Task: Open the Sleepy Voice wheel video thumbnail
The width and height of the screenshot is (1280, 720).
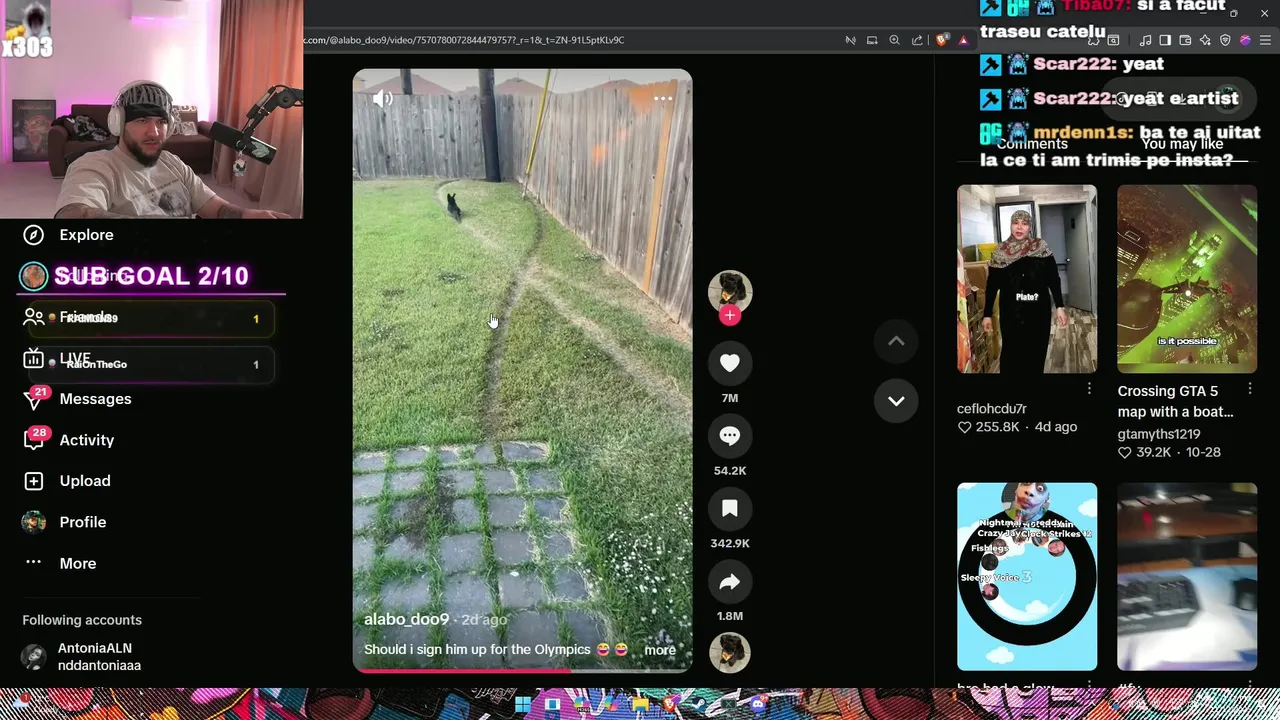Action: click(x=1027, y=577)
